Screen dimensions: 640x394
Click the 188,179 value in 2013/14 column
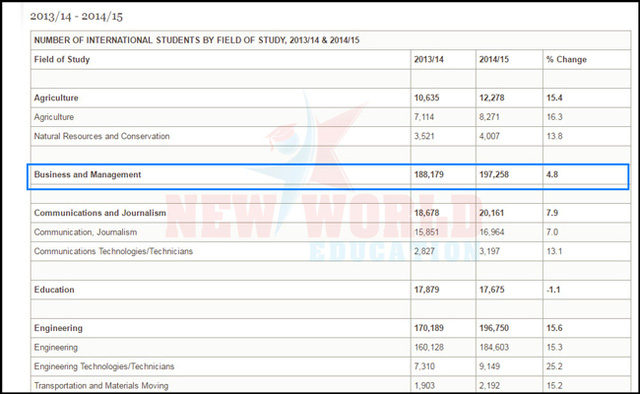pos(429,175)
